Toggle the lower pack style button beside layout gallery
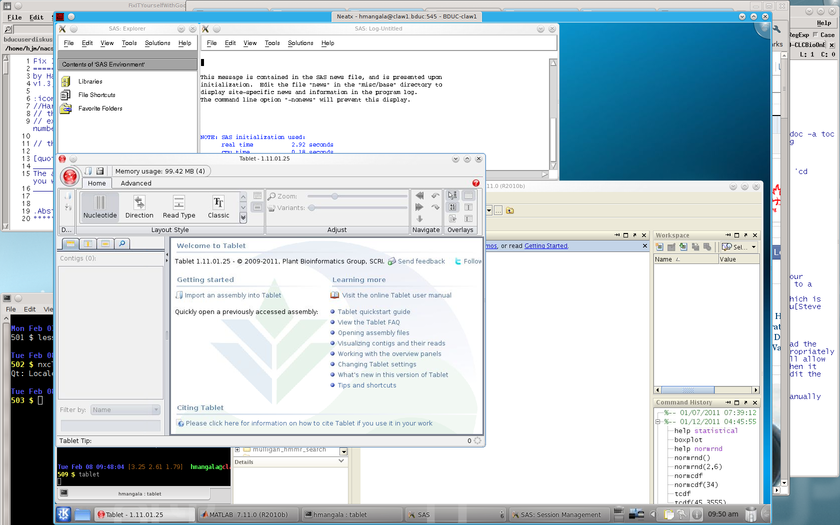 (257, 207)
